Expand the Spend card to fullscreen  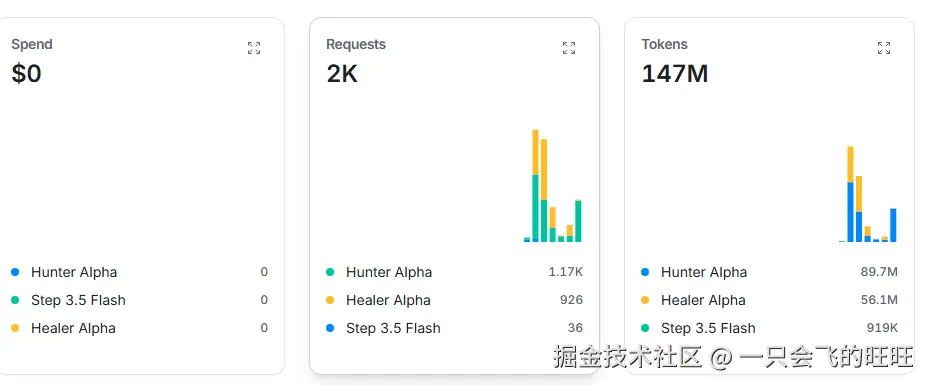pyautogui.click(x=254, y=48)
